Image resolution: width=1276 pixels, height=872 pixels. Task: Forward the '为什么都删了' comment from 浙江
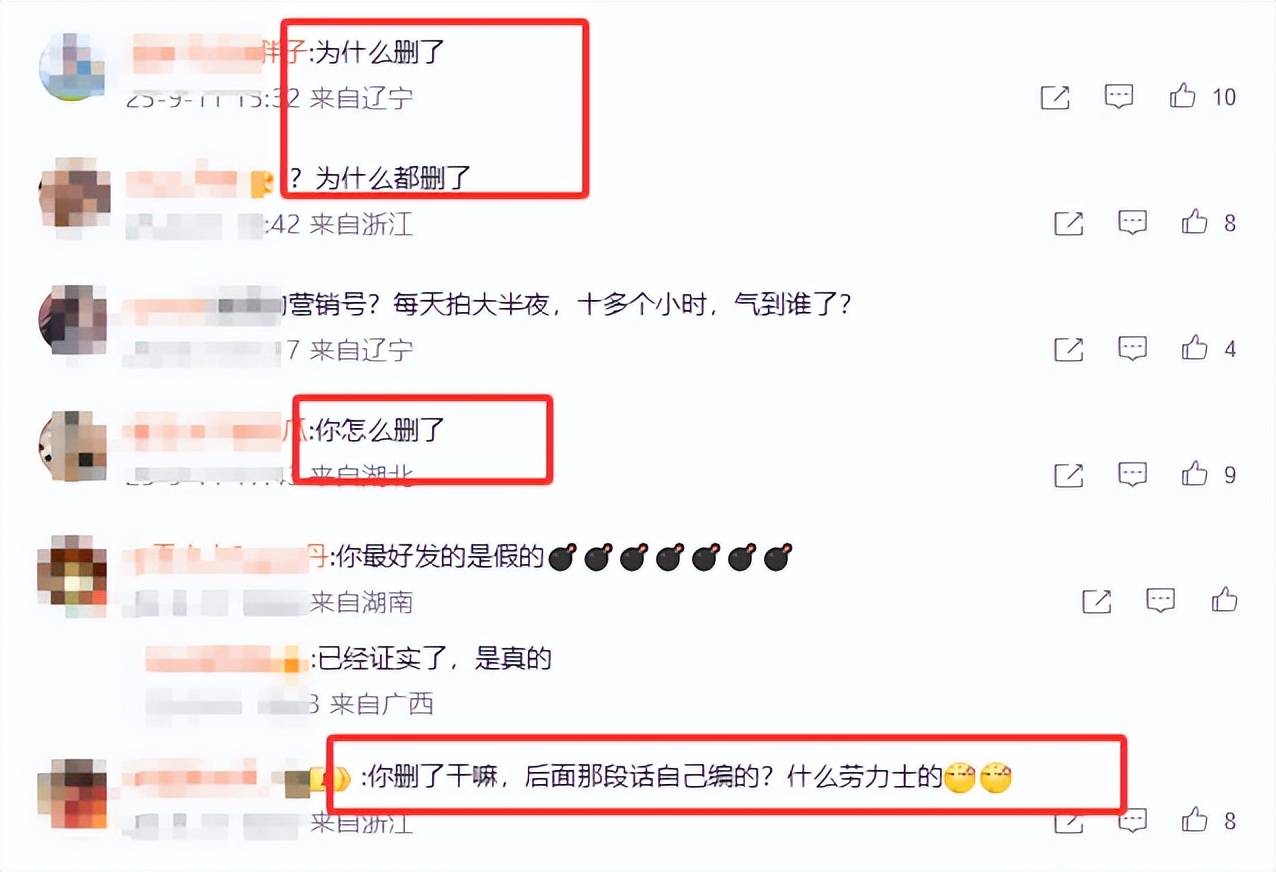[1069, 223]
